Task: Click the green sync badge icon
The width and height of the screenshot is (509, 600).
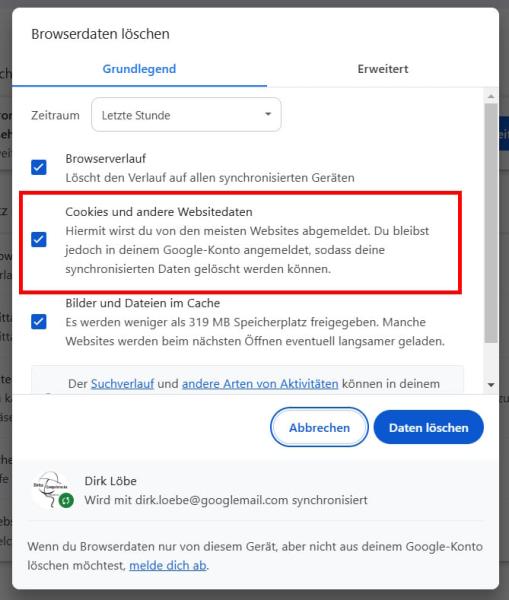Action: coord(66,500)
